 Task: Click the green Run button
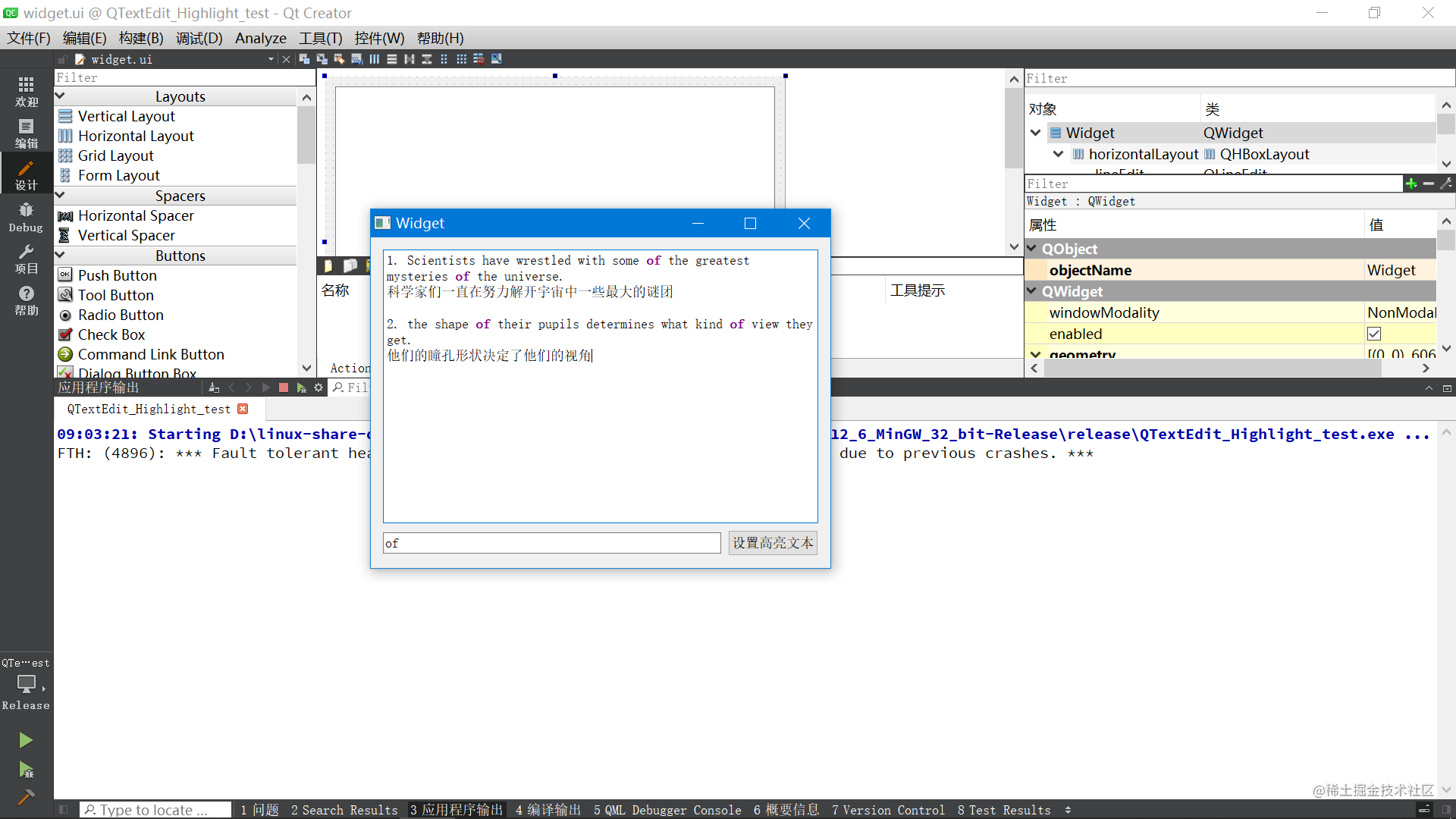click(x=26, y=740)
